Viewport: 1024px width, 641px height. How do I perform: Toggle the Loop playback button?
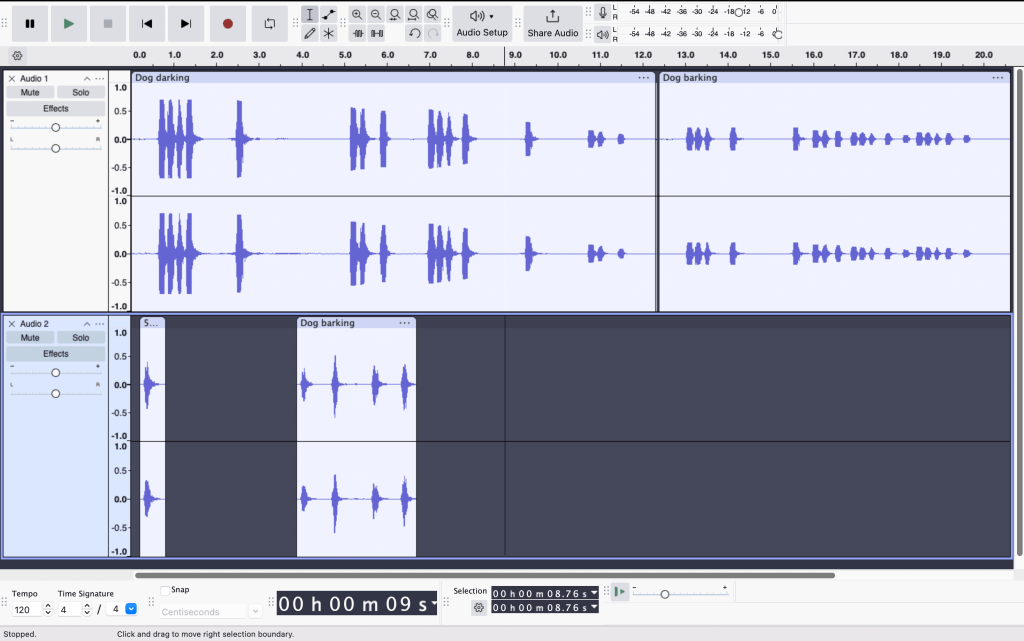[x=269, y=23]
